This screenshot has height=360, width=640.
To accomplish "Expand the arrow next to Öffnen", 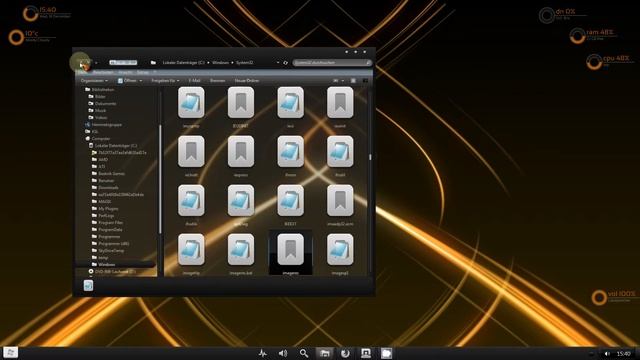I will (x=141, y=81).
